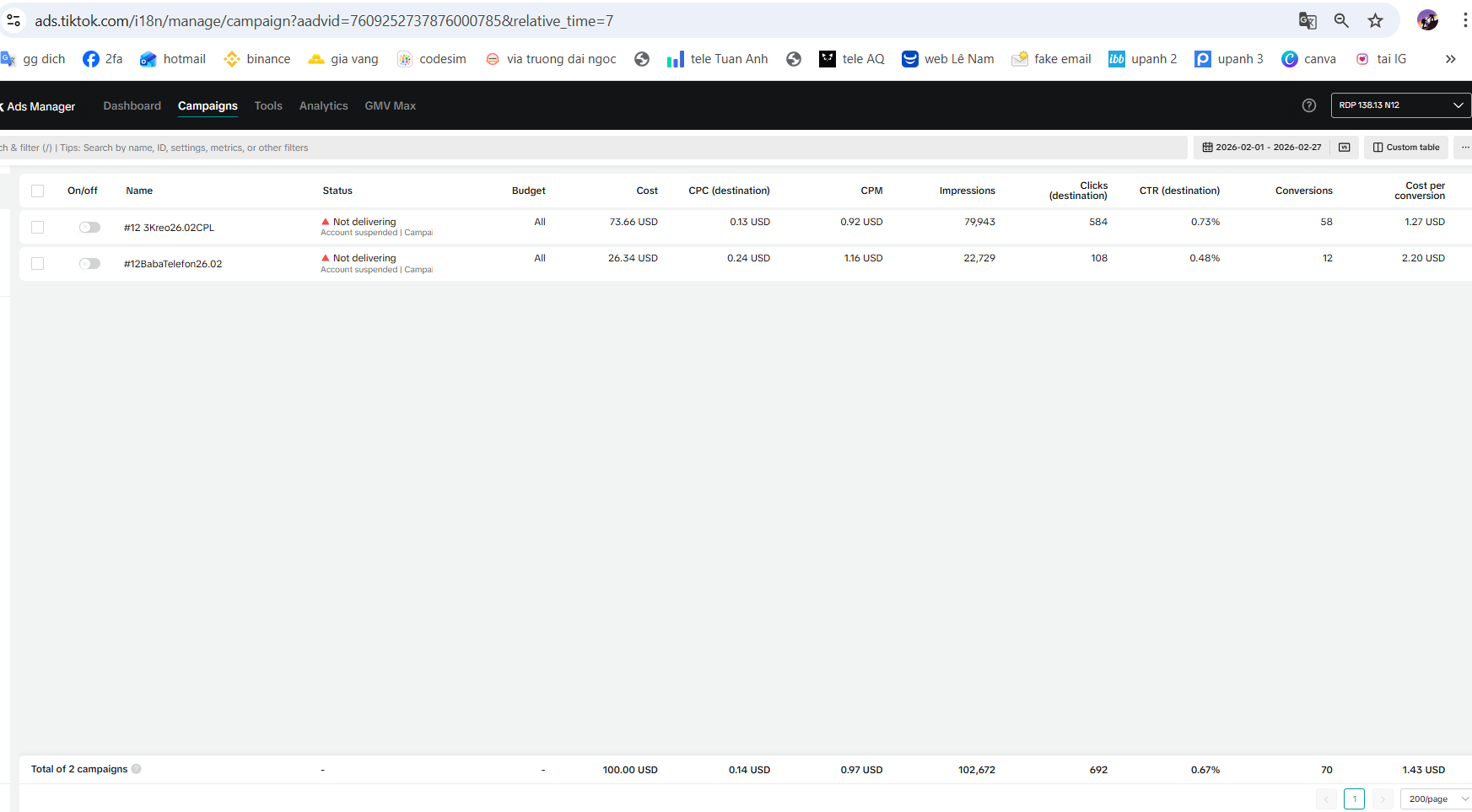View site information icon beside the URL
This screenshot has width=1472, height=812.
click(13, 20)
